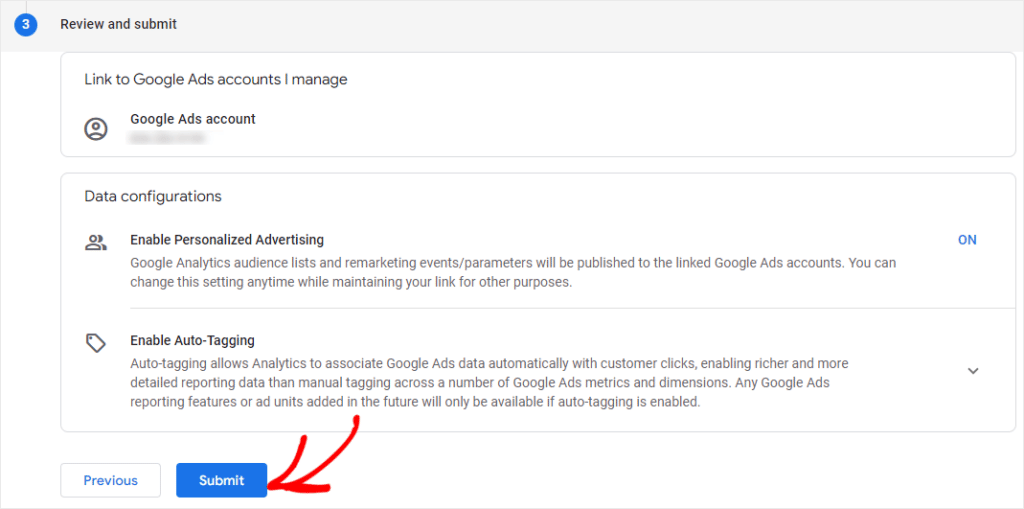The width and height of the screenshot is (1024, 509).
Task: Expand the Enable Auto-Tagging chevron
Action: tap(973, 370)
